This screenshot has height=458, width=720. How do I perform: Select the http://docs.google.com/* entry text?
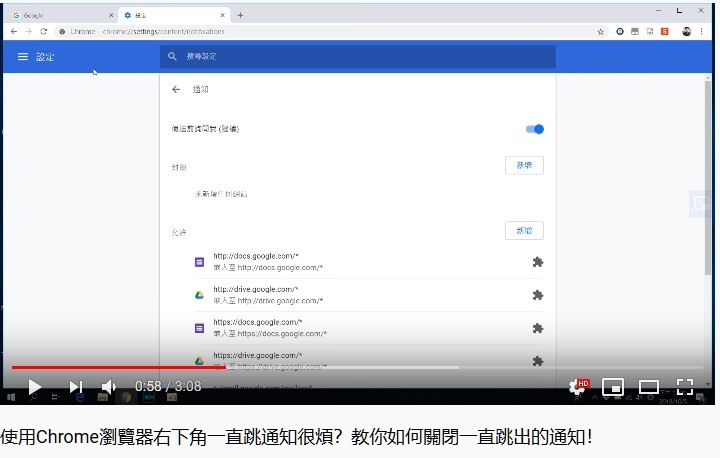[256, 256]
